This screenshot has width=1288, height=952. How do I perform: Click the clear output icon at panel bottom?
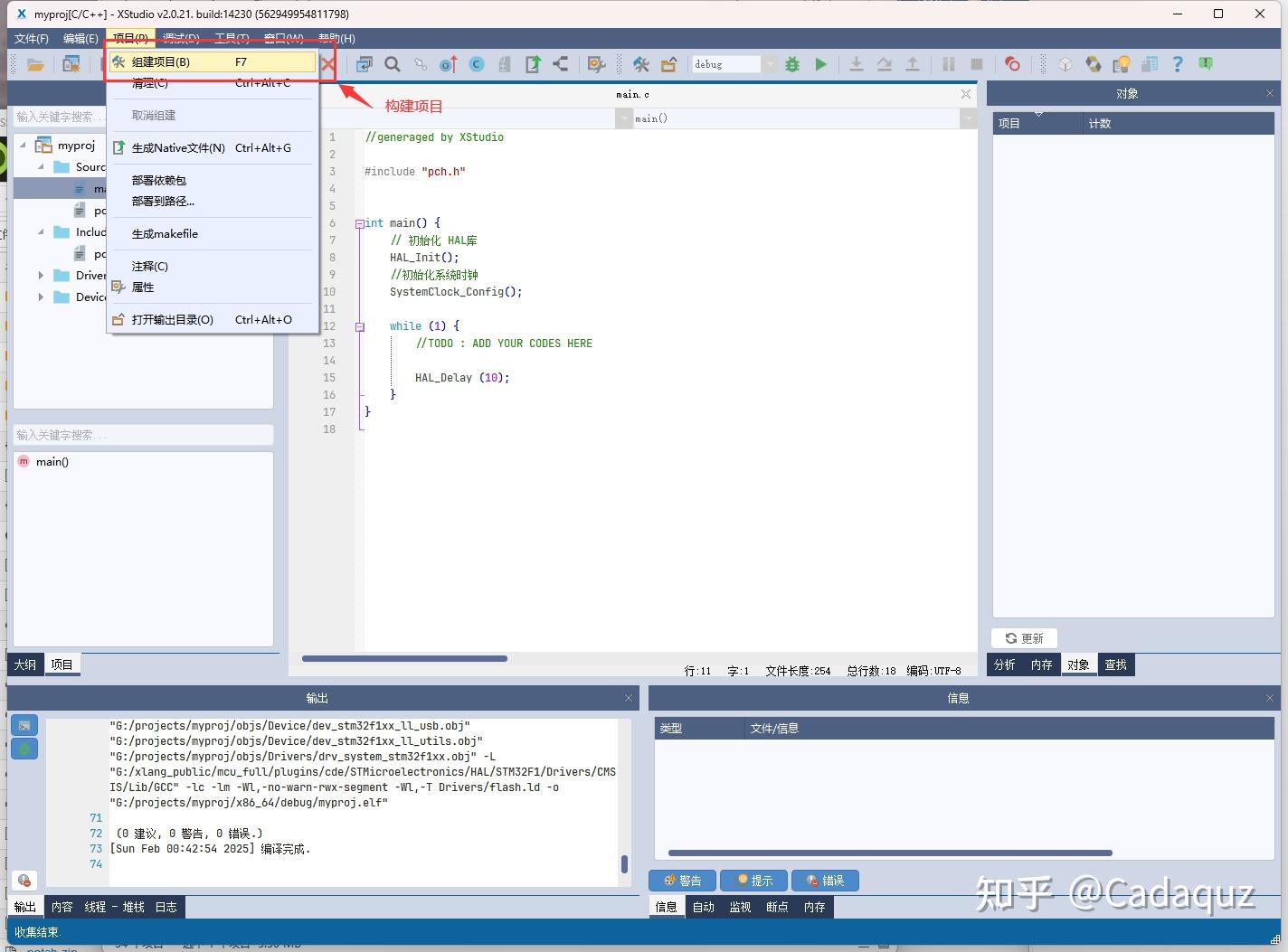[24, 880]
